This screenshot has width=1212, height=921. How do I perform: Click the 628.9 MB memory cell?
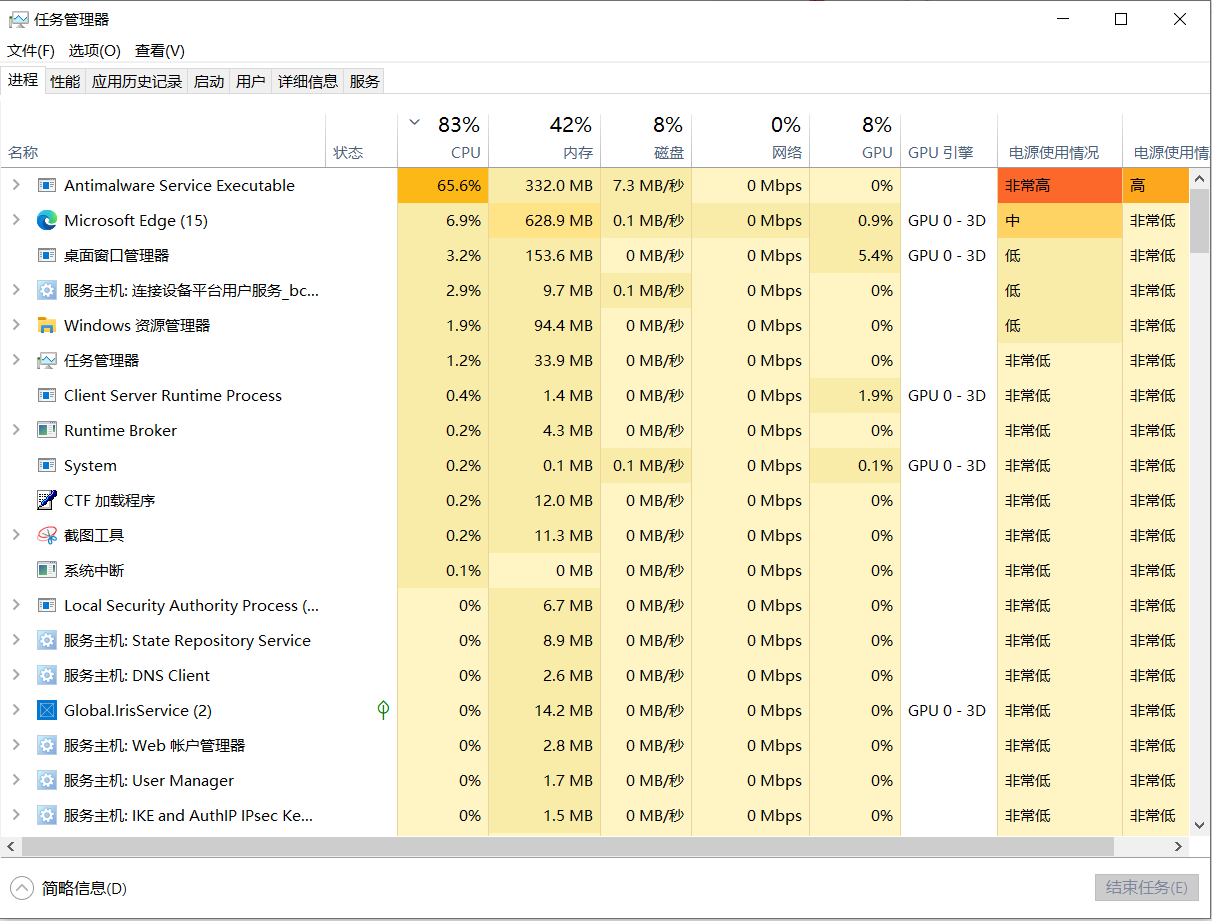(545, 220)
